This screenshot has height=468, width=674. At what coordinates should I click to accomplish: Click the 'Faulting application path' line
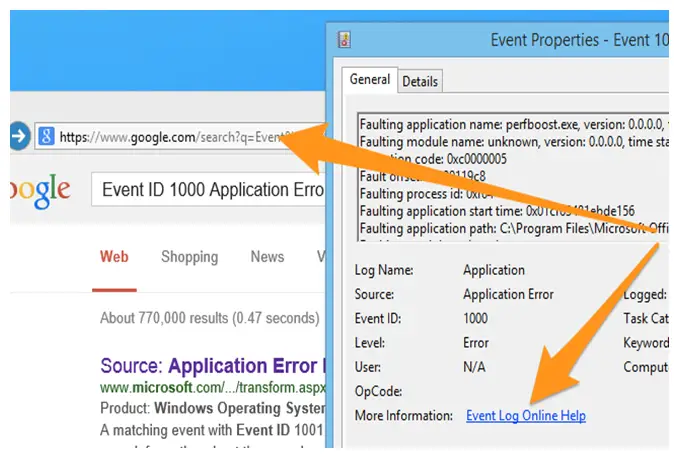514,228
